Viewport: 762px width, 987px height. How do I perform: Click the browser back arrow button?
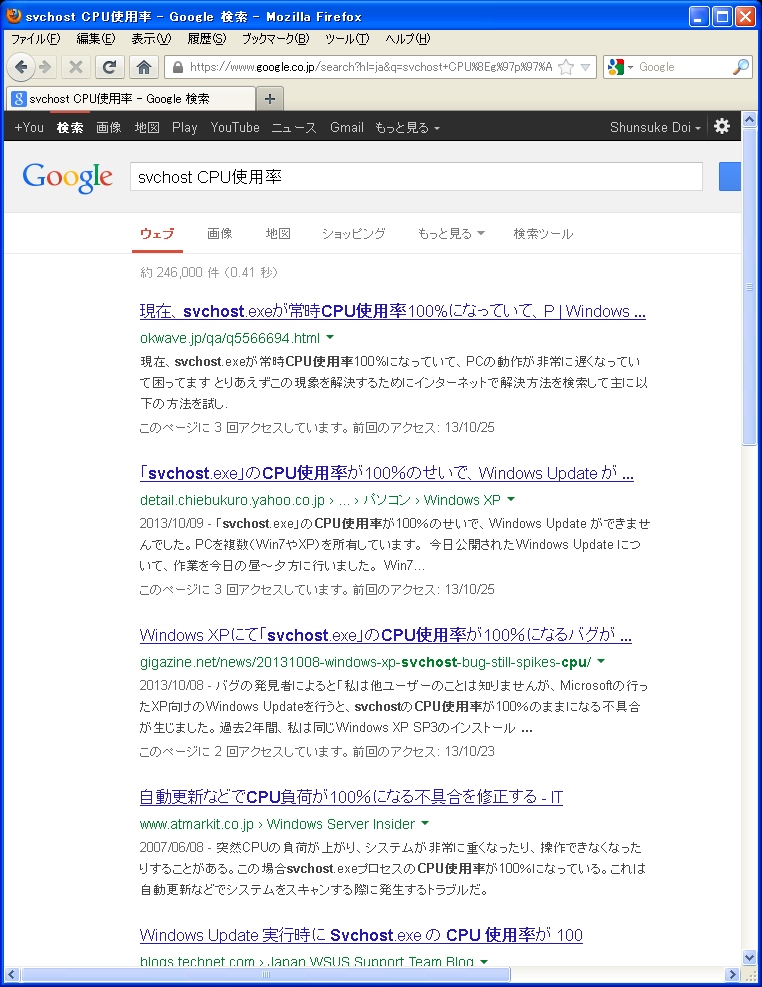pos(20,67)
